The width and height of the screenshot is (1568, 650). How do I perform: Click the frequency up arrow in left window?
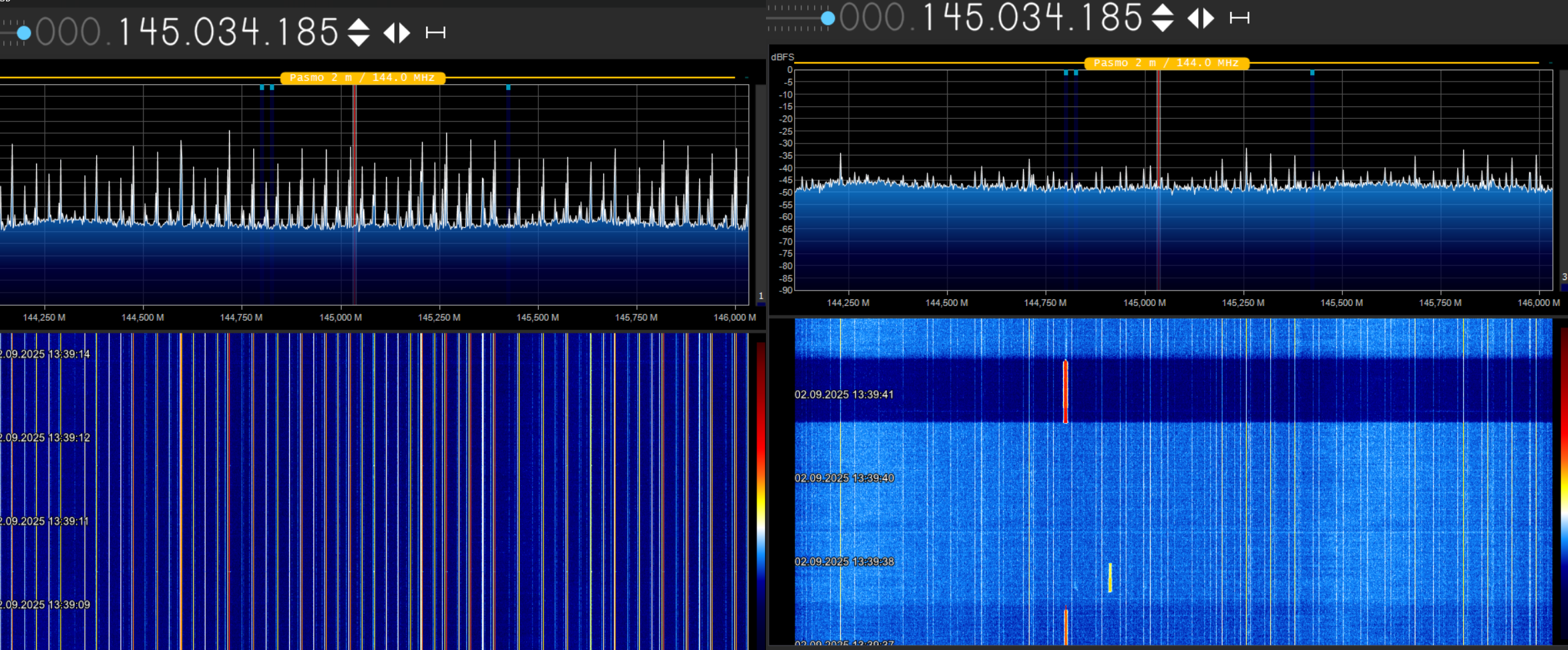359,25
